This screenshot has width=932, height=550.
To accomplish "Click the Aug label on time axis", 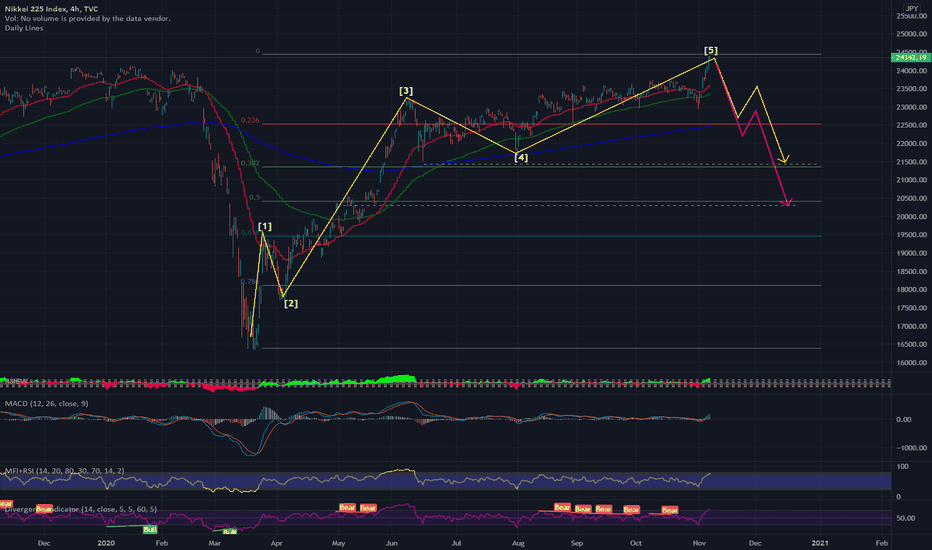I will click(x=518, y=543).
